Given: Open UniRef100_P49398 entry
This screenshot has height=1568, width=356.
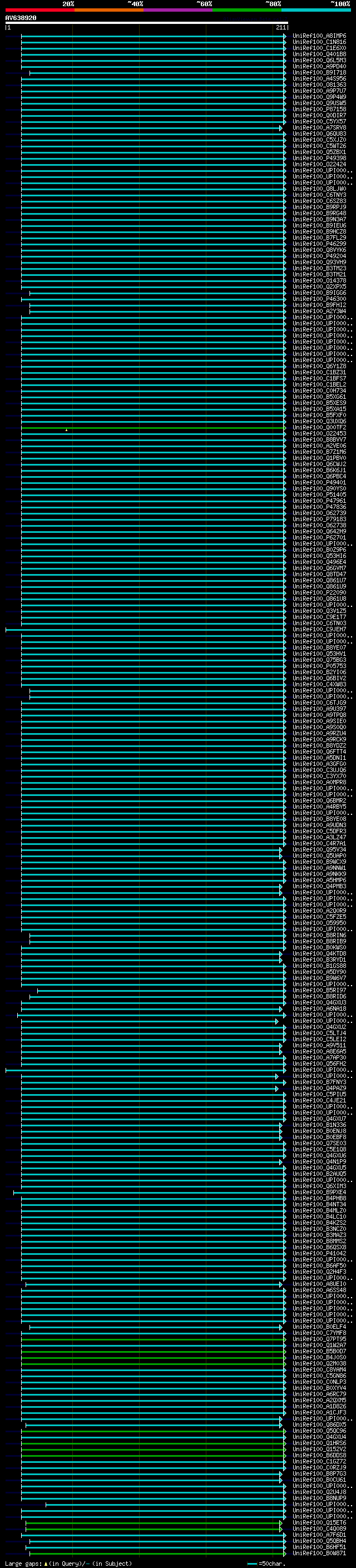Looking at the screenshot, I should click(x=319, y=159).
